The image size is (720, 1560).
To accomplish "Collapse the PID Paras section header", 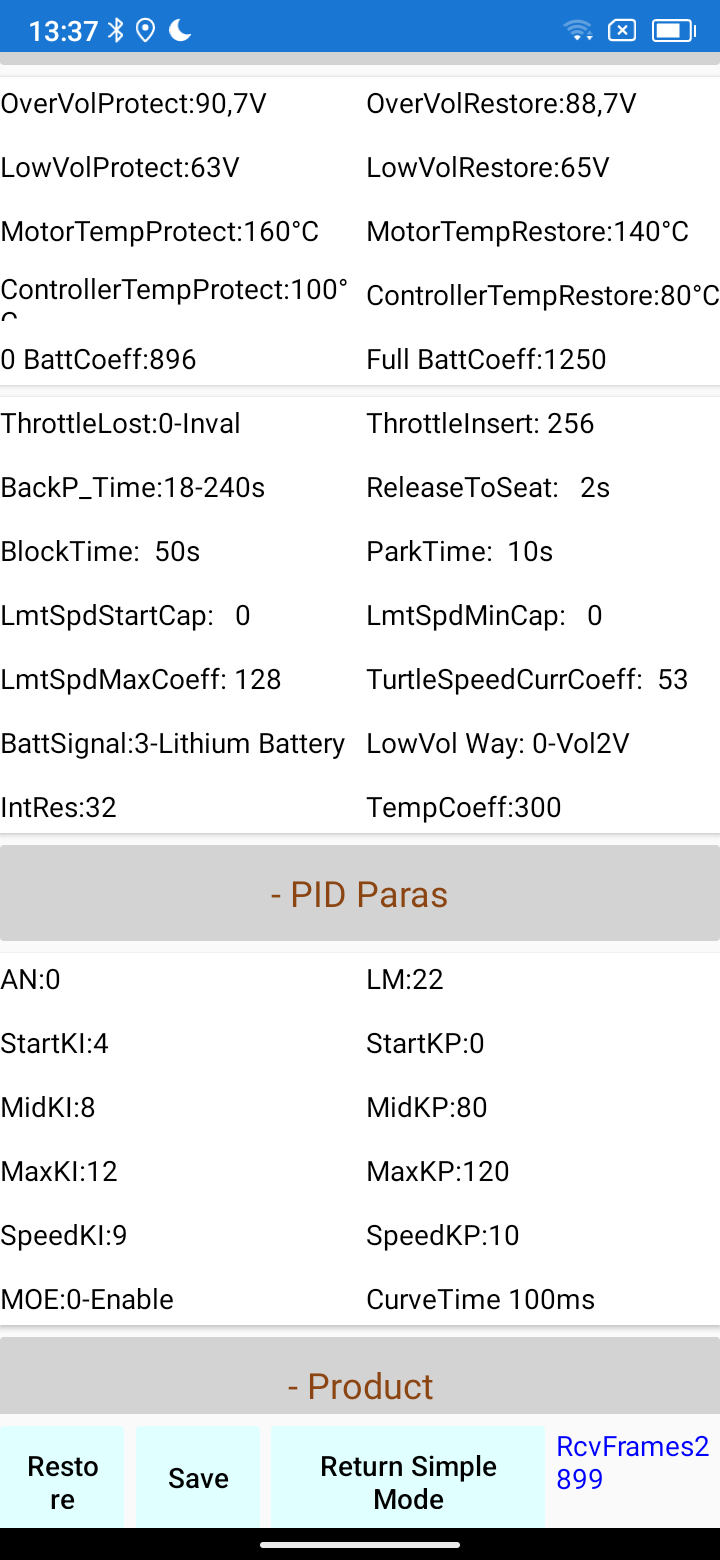I will pyautogui.click(x=360, y=894).
